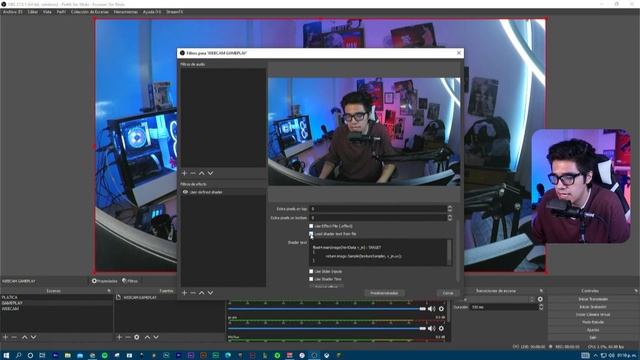Open the StreamFX menu

(174, 12)
